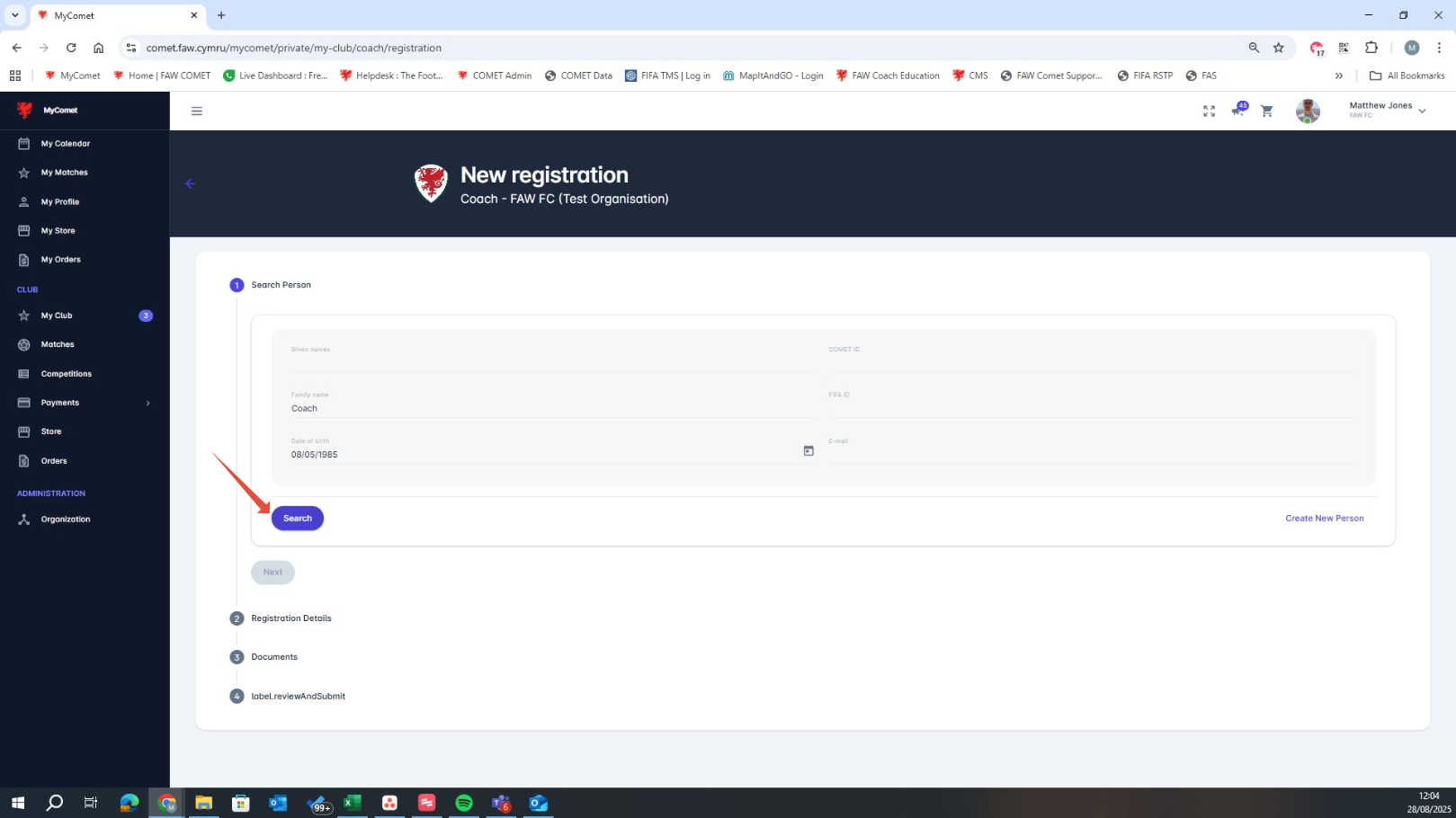
Task: Open File Explorer from the taskbar
Action: click(203, 803)
